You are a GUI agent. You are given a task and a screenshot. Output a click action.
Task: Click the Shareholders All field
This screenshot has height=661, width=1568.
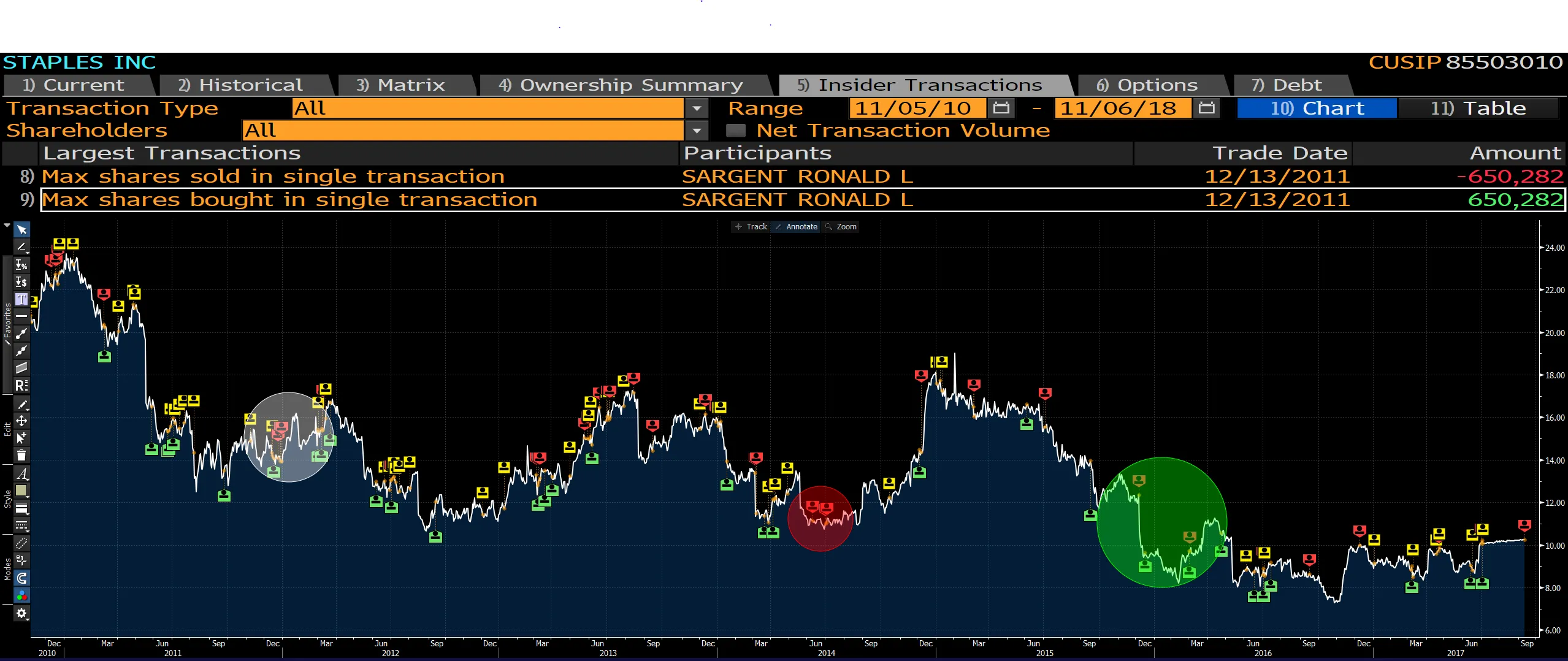[x=463, y=131]
